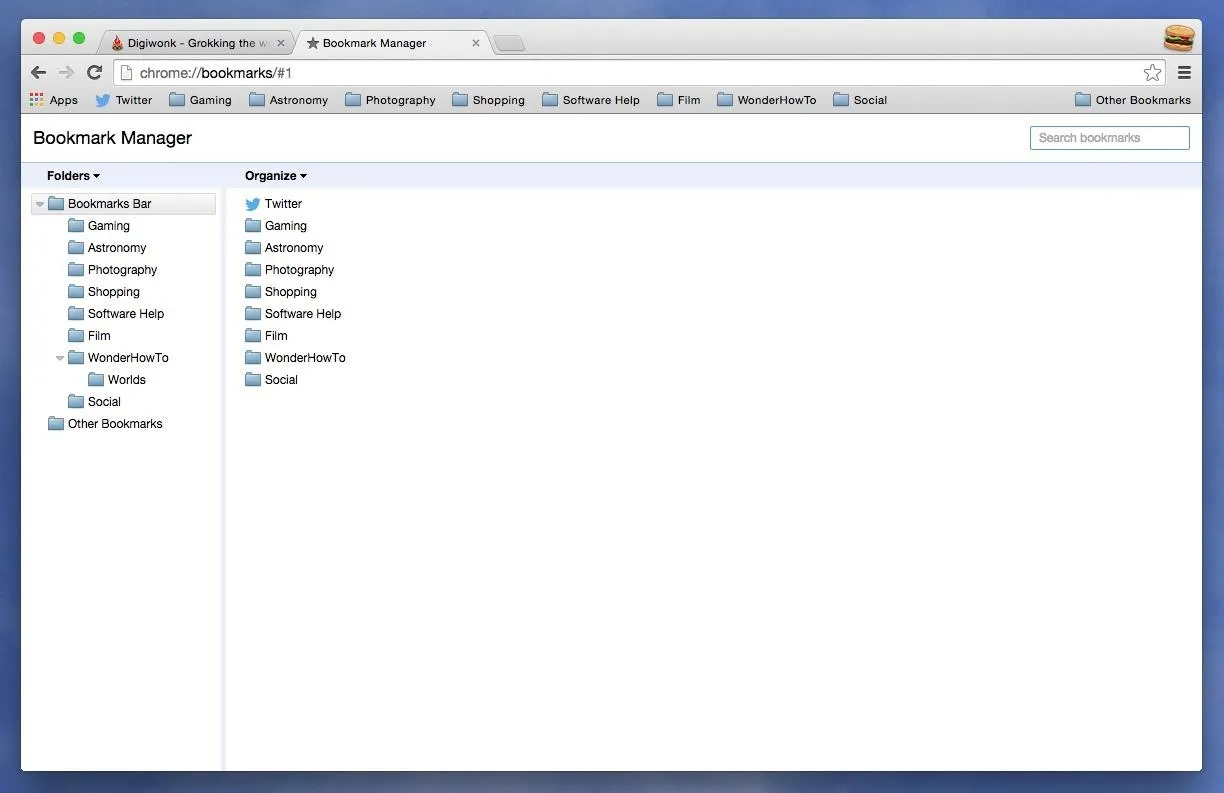Select Software Help in the folder tree
The height and width of the screenshot is (793, 1224).
click(116, 314)
